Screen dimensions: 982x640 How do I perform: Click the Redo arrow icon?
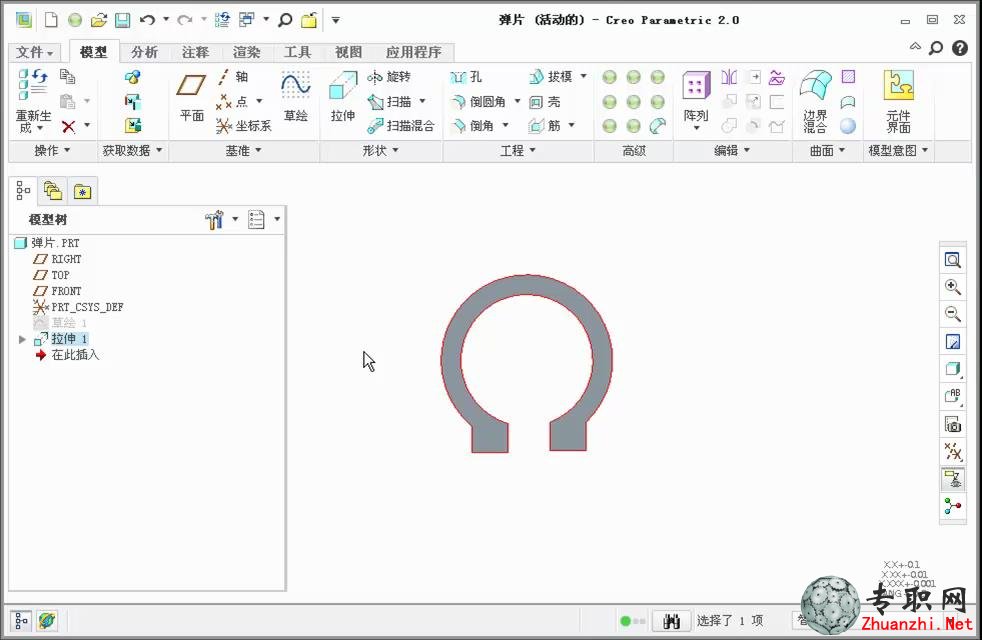pyautogui.click(x=184, y=20)
